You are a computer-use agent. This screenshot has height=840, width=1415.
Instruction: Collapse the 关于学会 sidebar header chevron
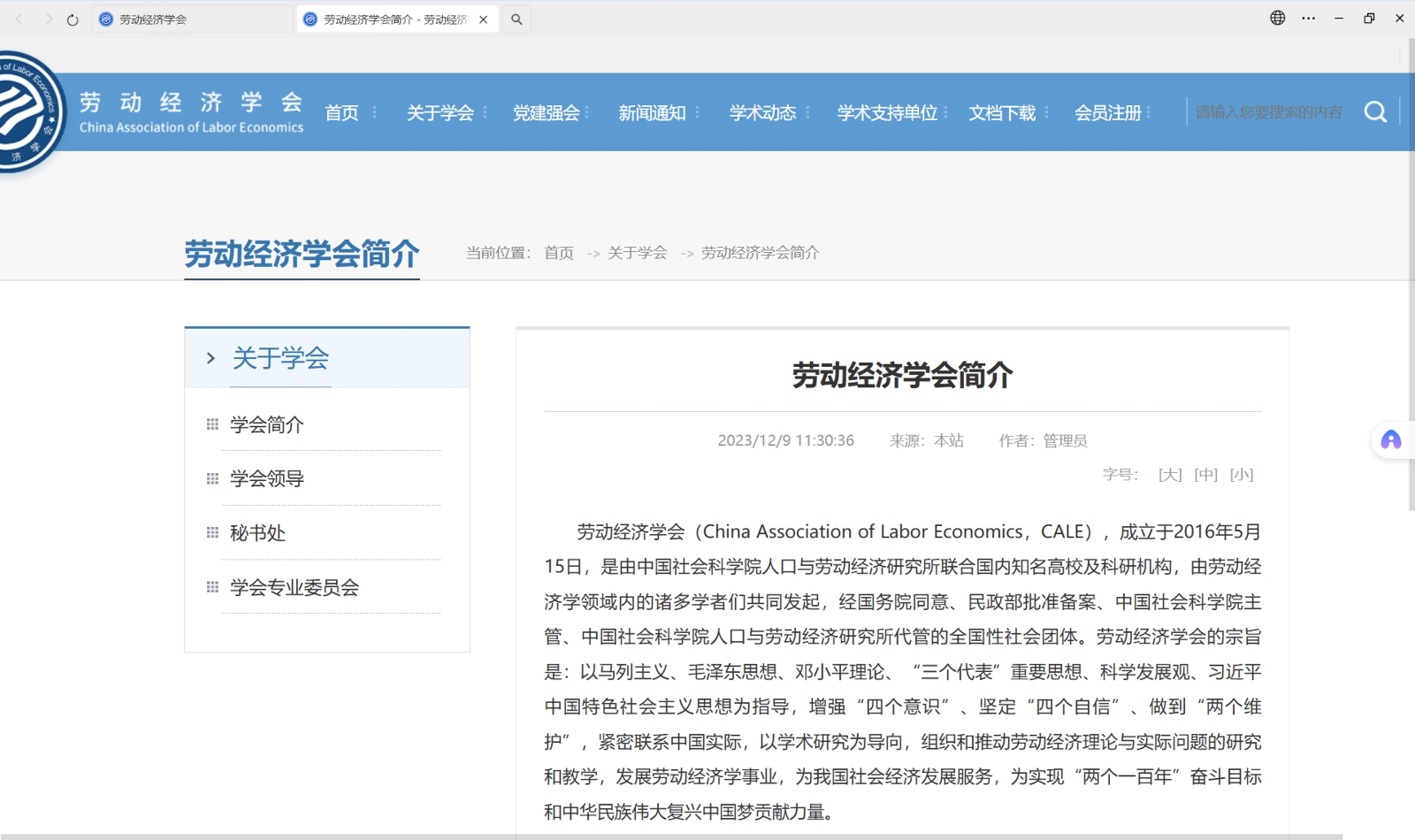[210, 358]
